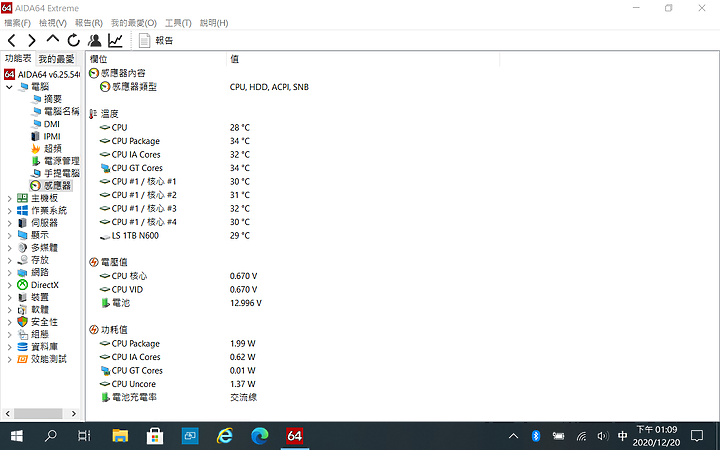This screenshot has width=720, height=450.
Task: Click the 值 column header
Action: point(363,59)
